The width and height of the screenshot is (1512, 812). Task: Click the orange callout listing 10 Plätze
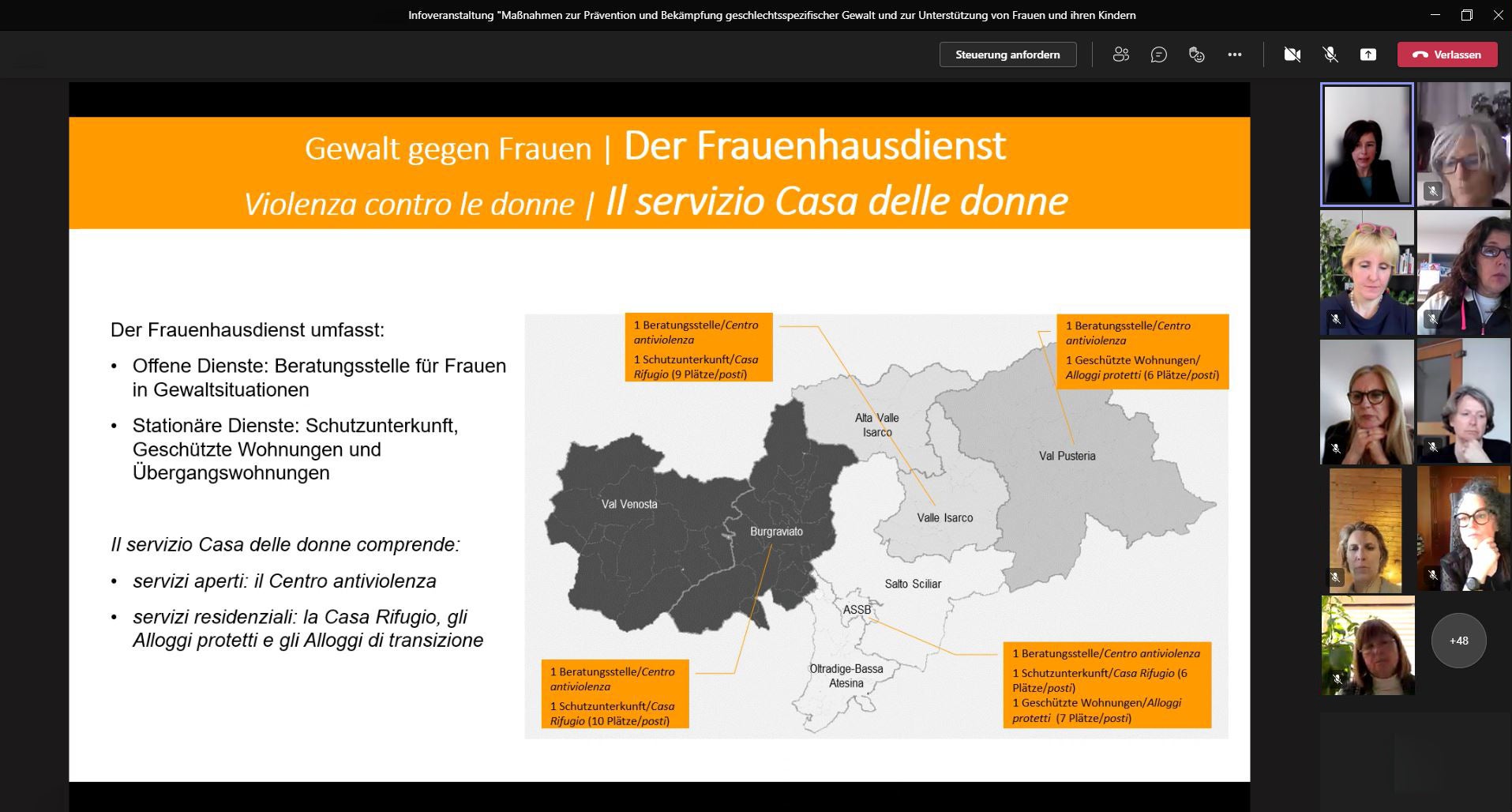[x=614, y=694]
